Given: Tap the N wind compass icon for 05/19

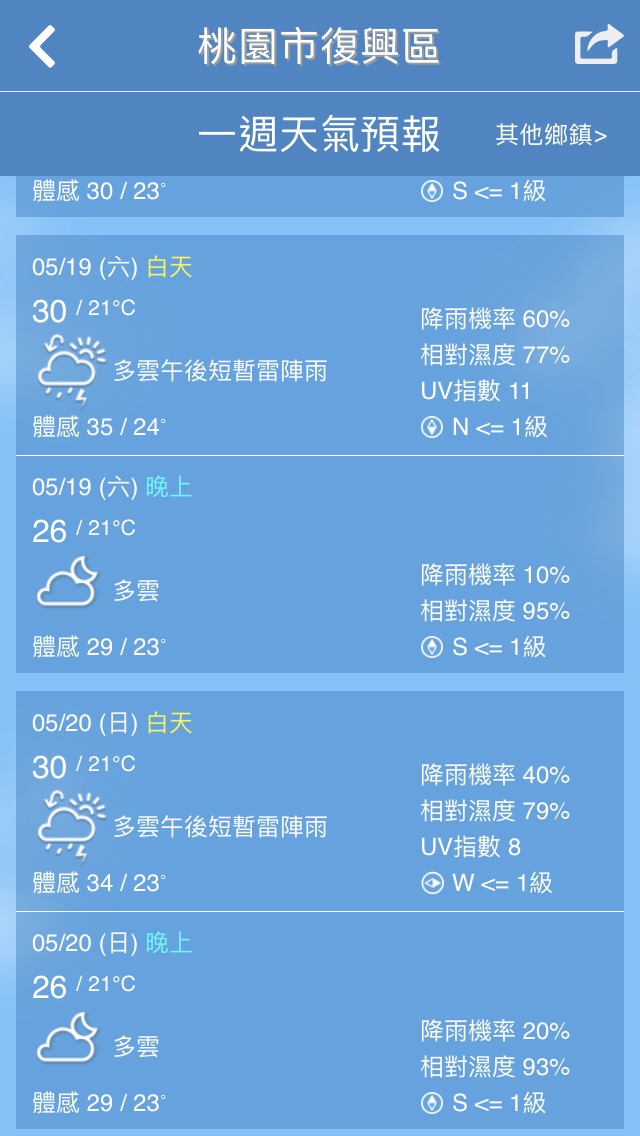Looking at the screenshot, I should tap(432, 427).
